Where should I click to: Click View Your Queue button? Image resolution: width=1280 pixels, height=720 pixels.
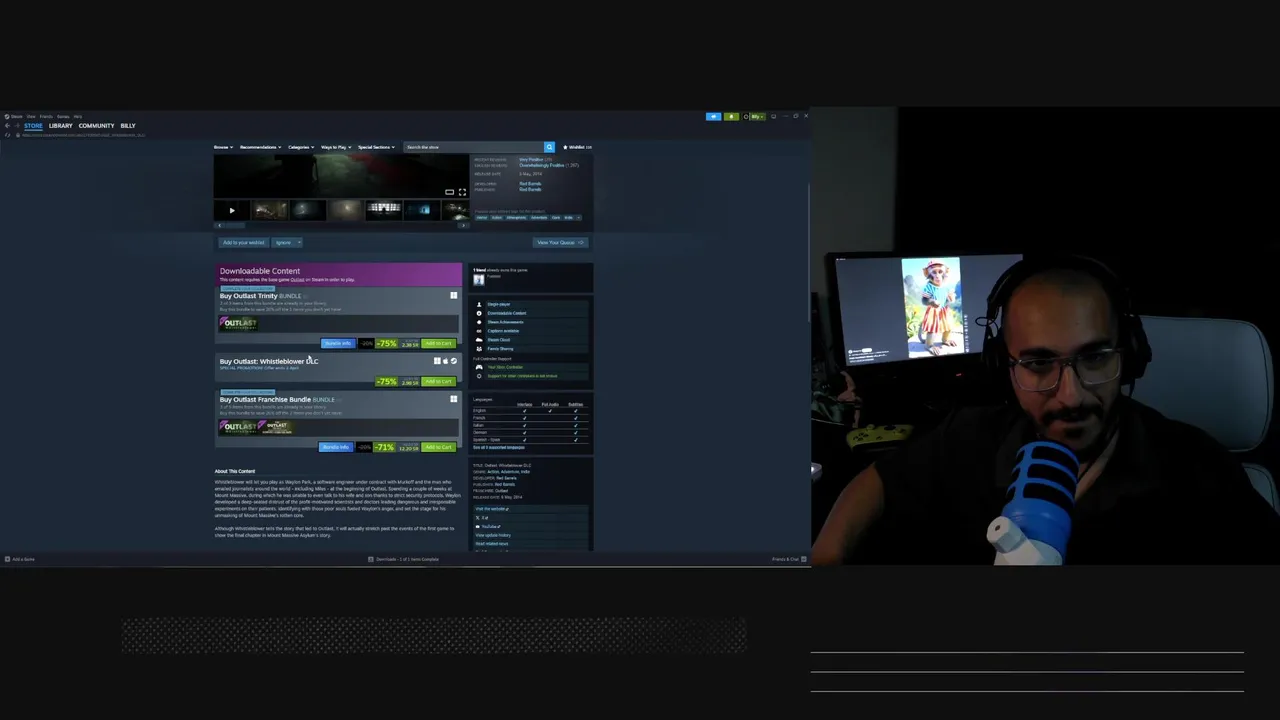(560, 242)
